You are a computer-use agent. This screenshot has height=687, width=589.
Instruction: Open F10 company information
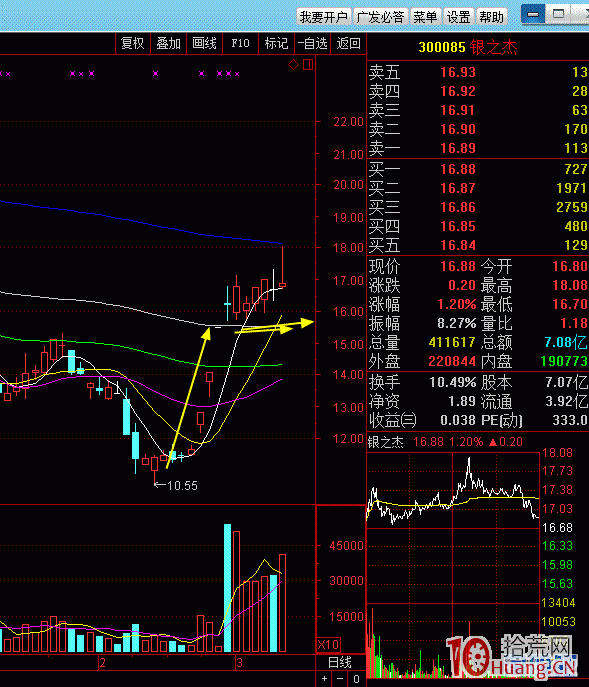(x=240, y=43)
